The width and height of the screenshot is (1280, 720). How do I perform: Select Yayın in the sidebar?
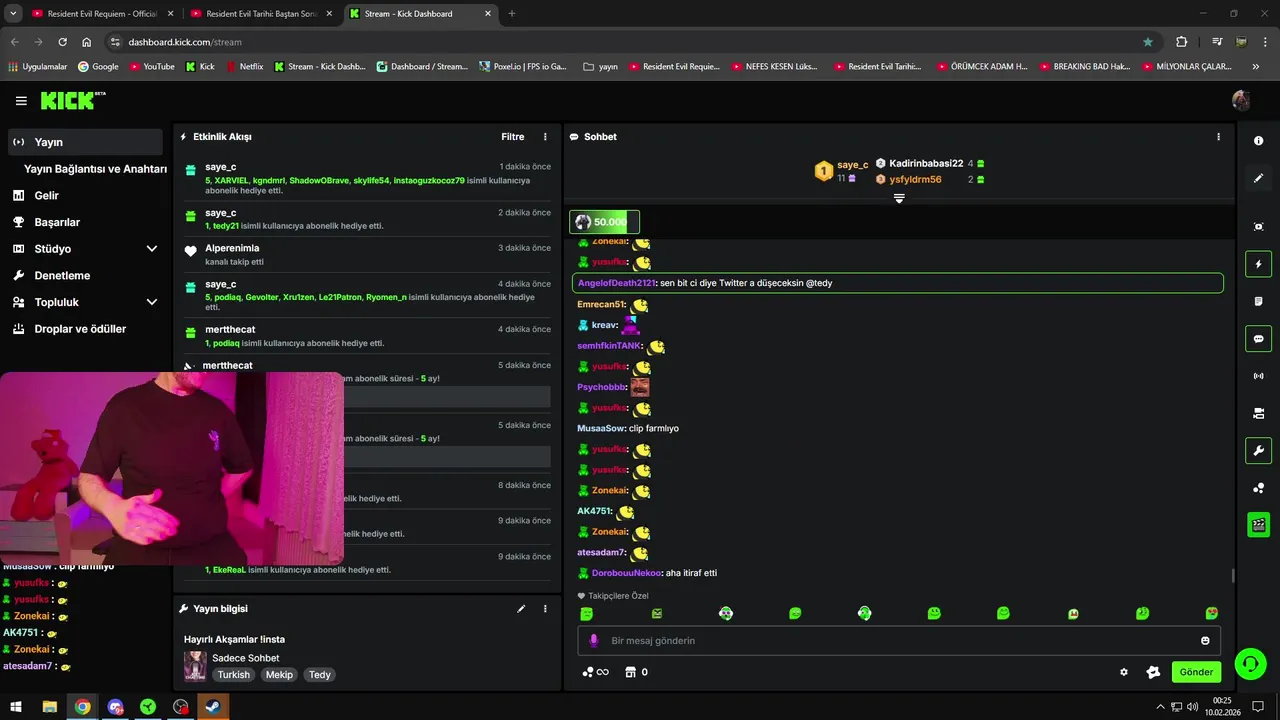point(85,142)
